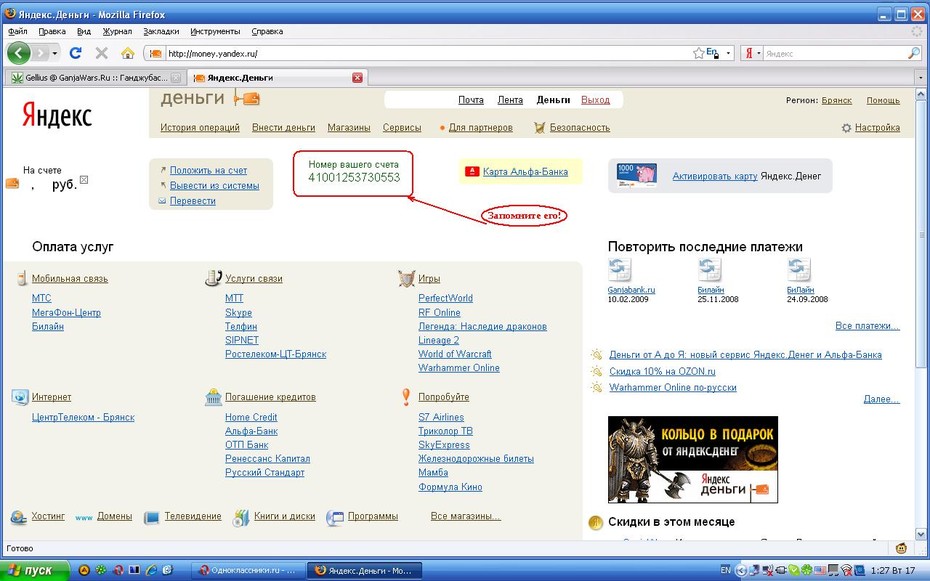Image resolution: width=930 pixels, height=581 pixels.
Task: Open the Файл menu
Action: 18,31
